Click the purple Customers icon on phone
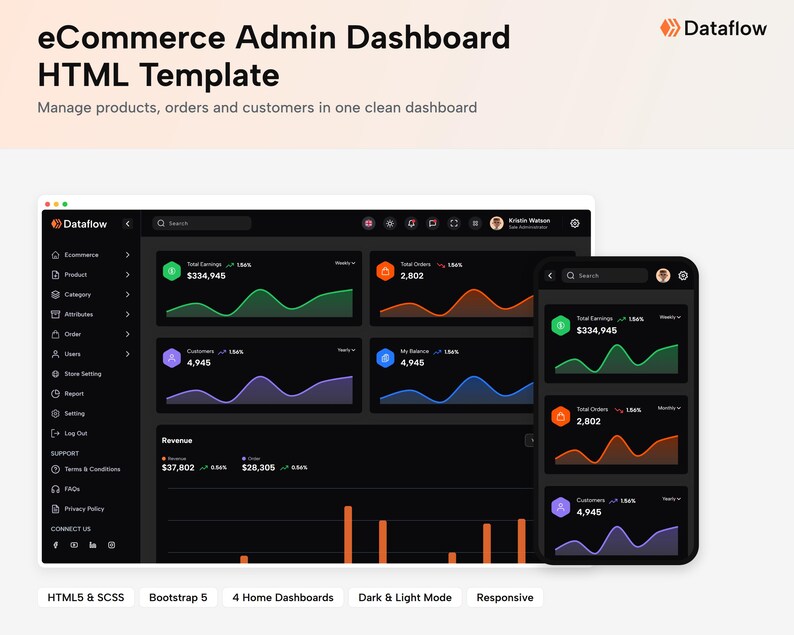 click(561, 507)
